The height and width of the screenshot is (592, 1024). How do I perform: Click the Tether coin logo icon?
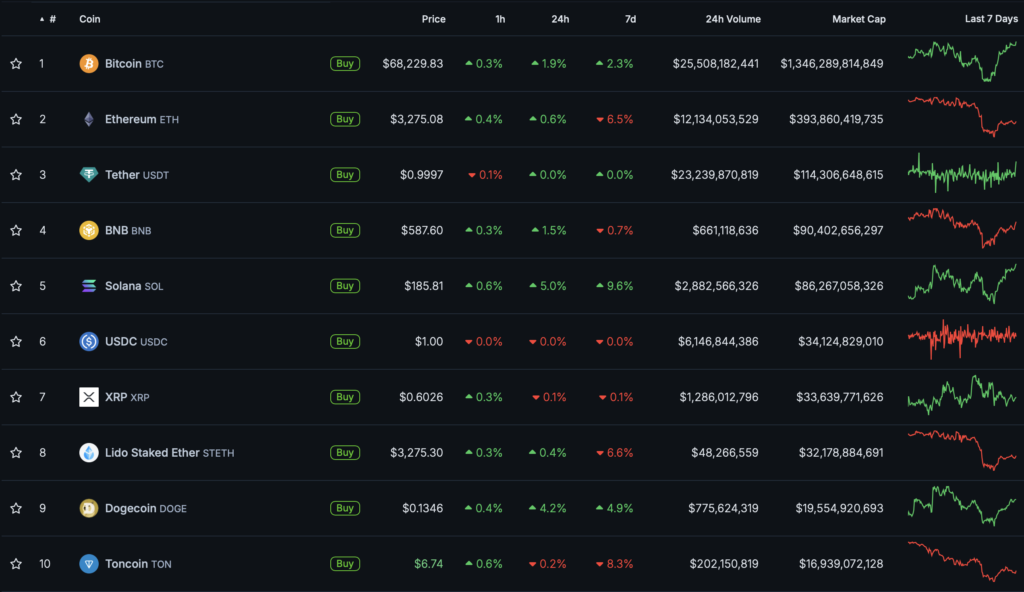[x=89, y=175]
